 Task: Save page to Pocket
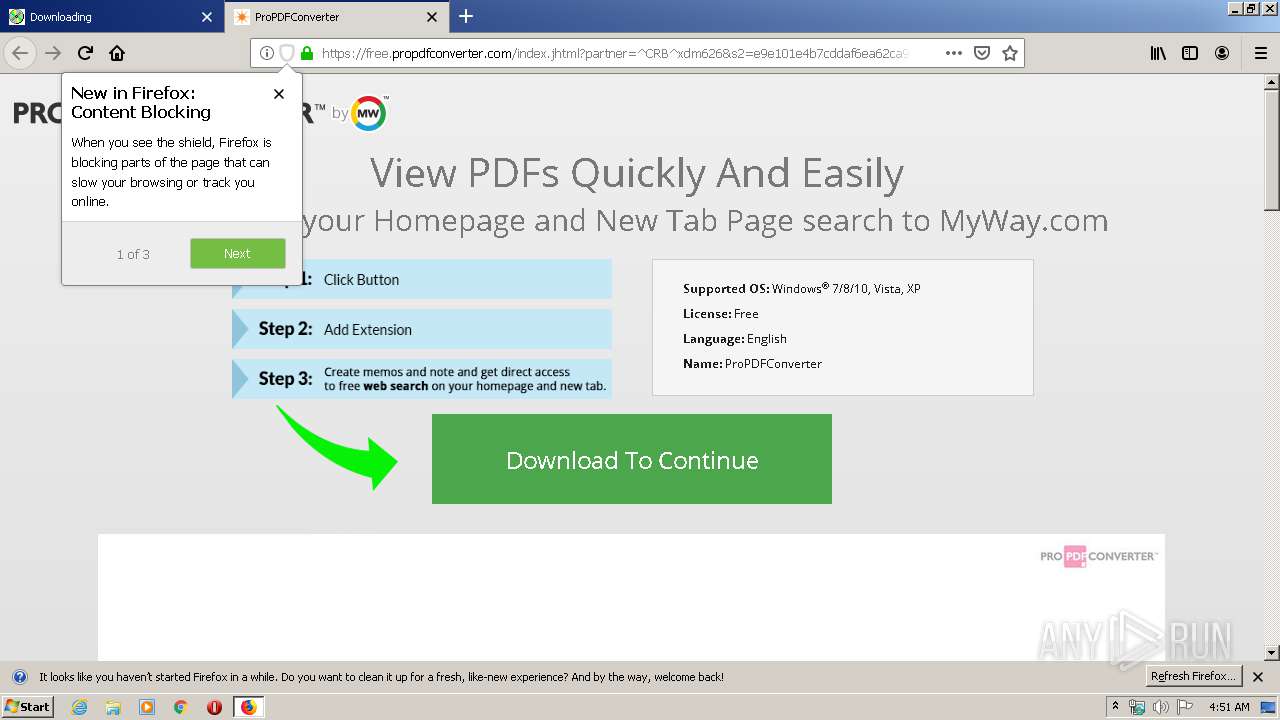pyautogui.click(x=982, y=53)
